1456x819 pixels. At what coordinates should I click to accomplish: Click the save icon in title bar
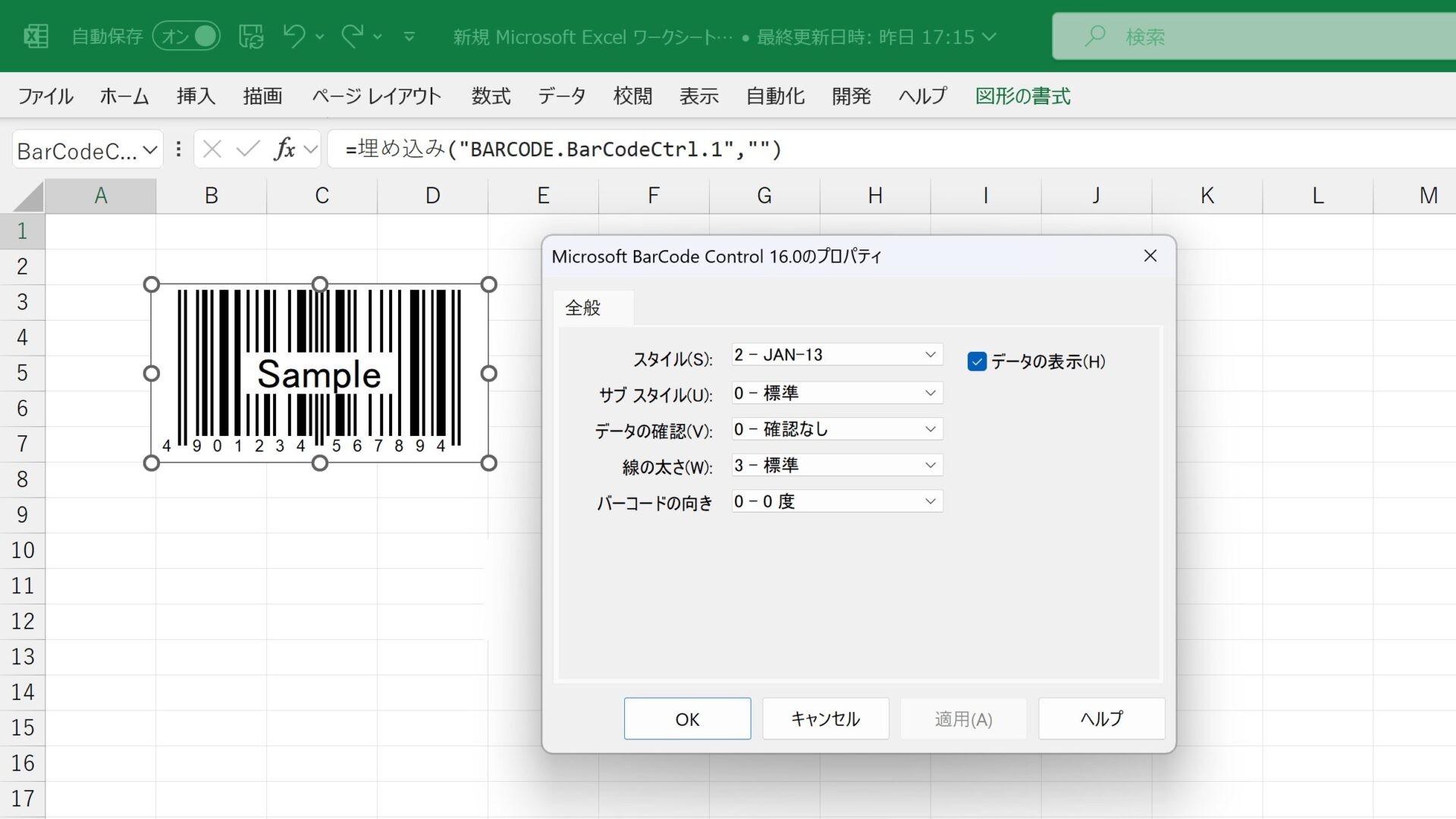(x=251, y=36)
